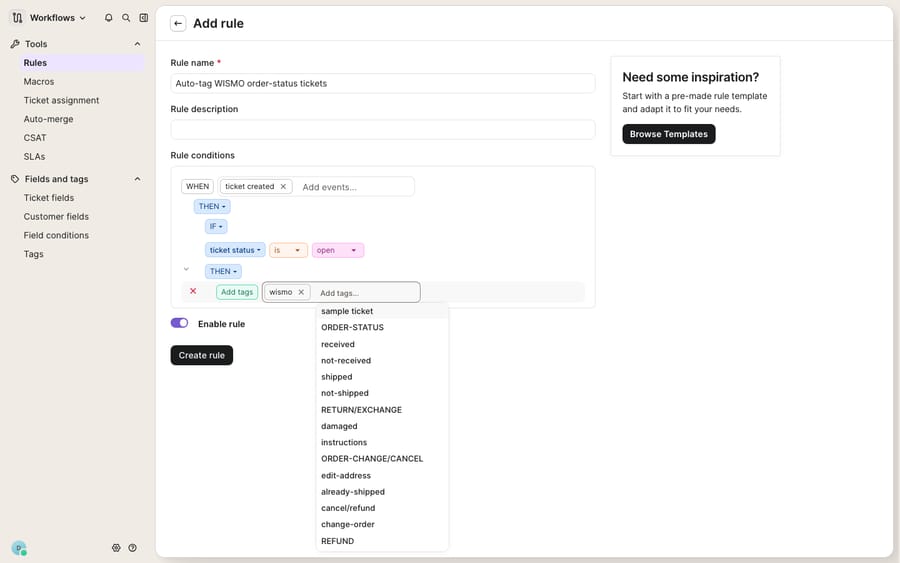Select the ORDER-CHANGE/CANCEL tag option

[x=382, y=459]
